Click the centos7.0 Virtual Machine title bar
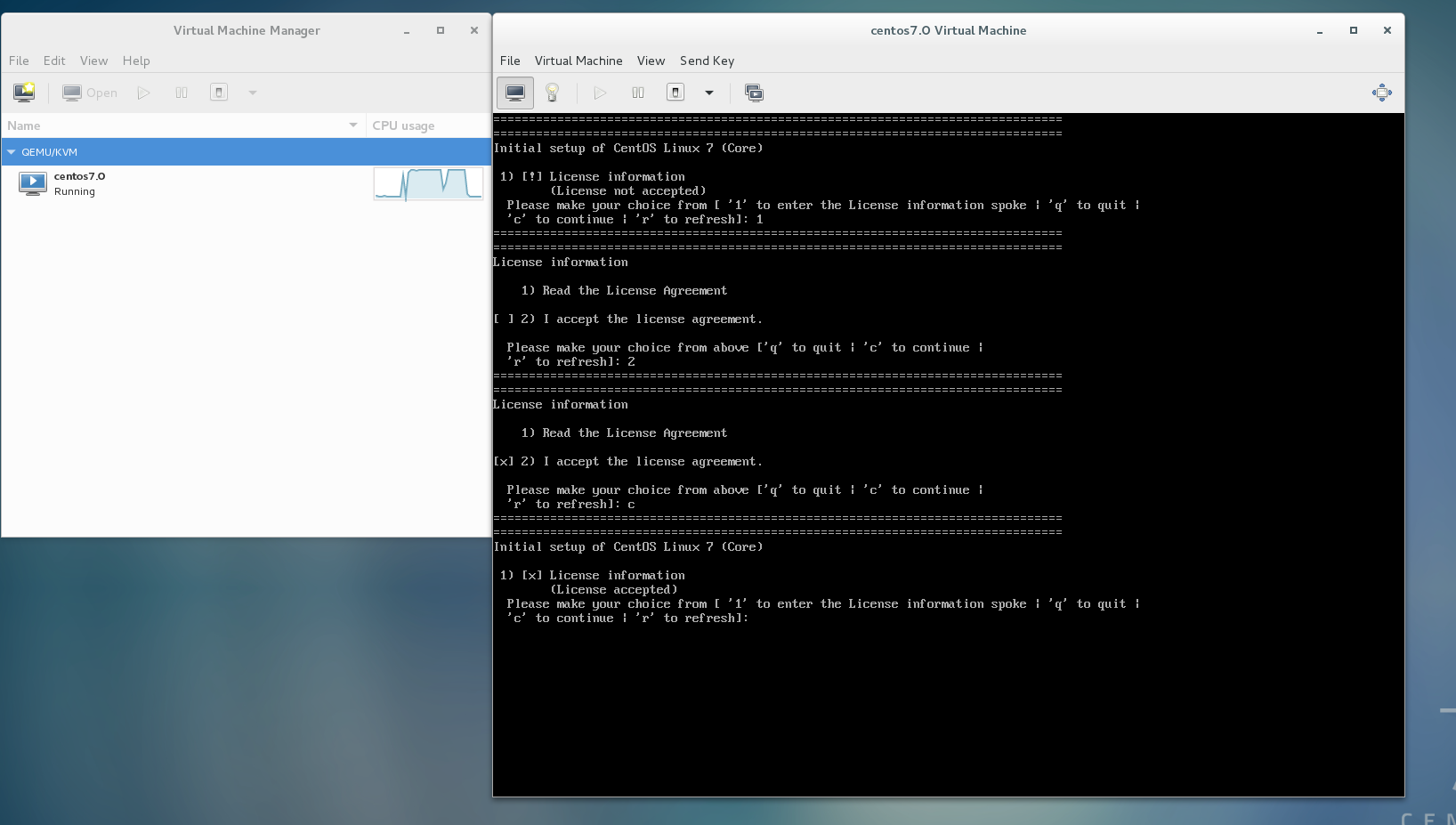The width and height of the screenshot is (1456, 825). (x=949, y=30)
